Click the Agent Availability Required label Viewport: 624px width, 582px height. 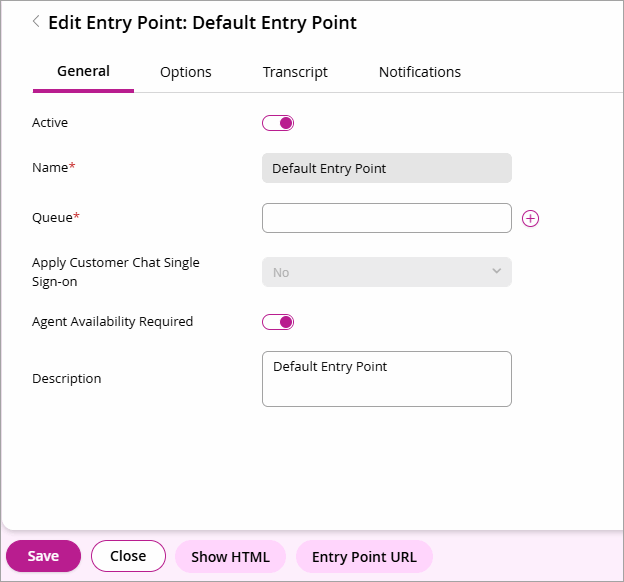(x=113, y=322)
